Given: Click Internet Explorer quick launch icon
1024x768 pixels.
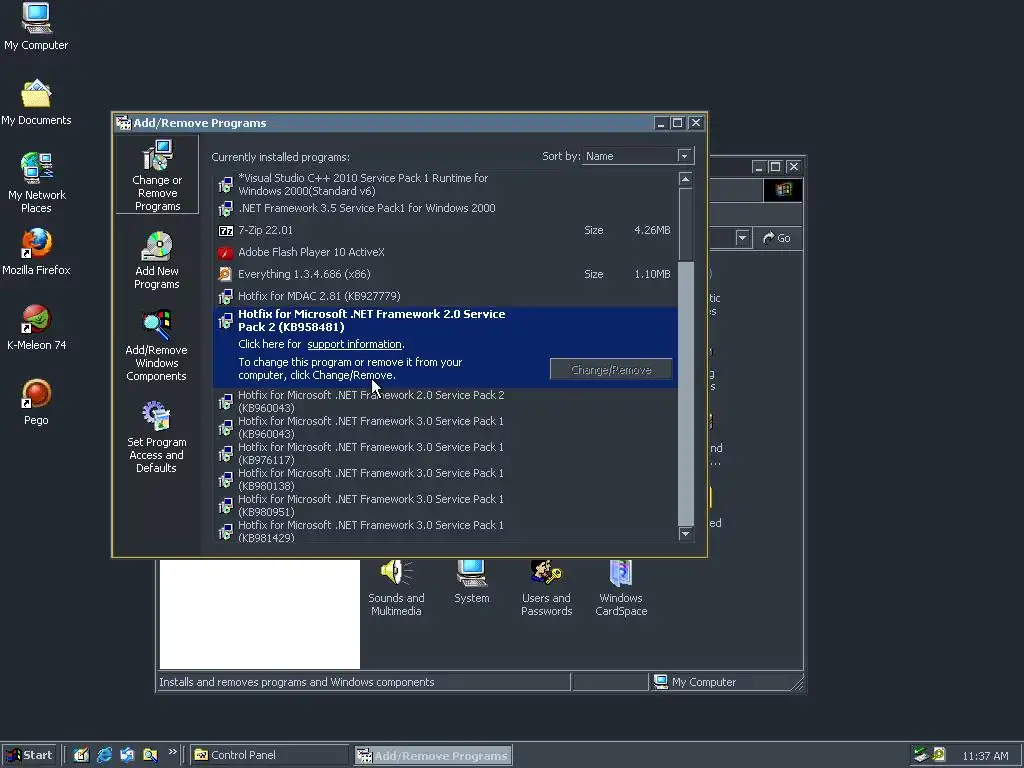Looking at the screenshot, I should click(x=104, y=755).
